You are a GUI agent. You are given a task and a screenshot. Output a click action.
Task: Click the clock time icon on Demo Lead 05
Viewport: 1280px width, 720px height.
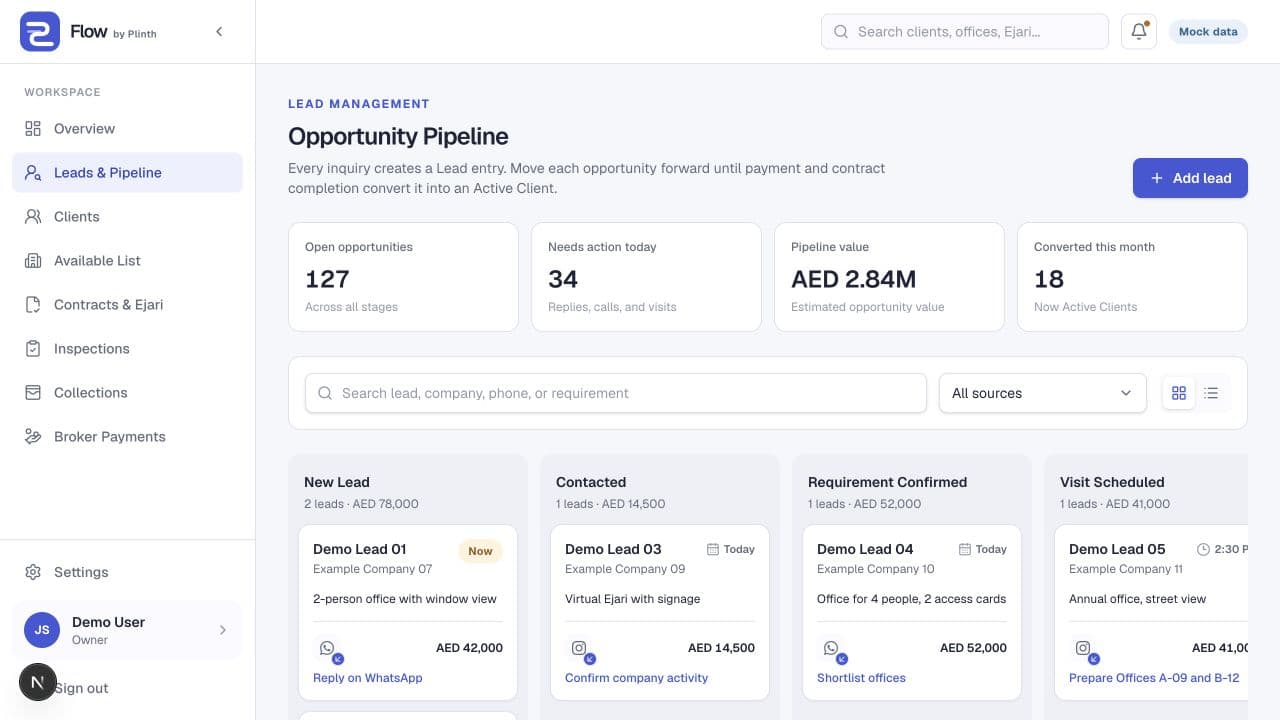(1203, 549)
